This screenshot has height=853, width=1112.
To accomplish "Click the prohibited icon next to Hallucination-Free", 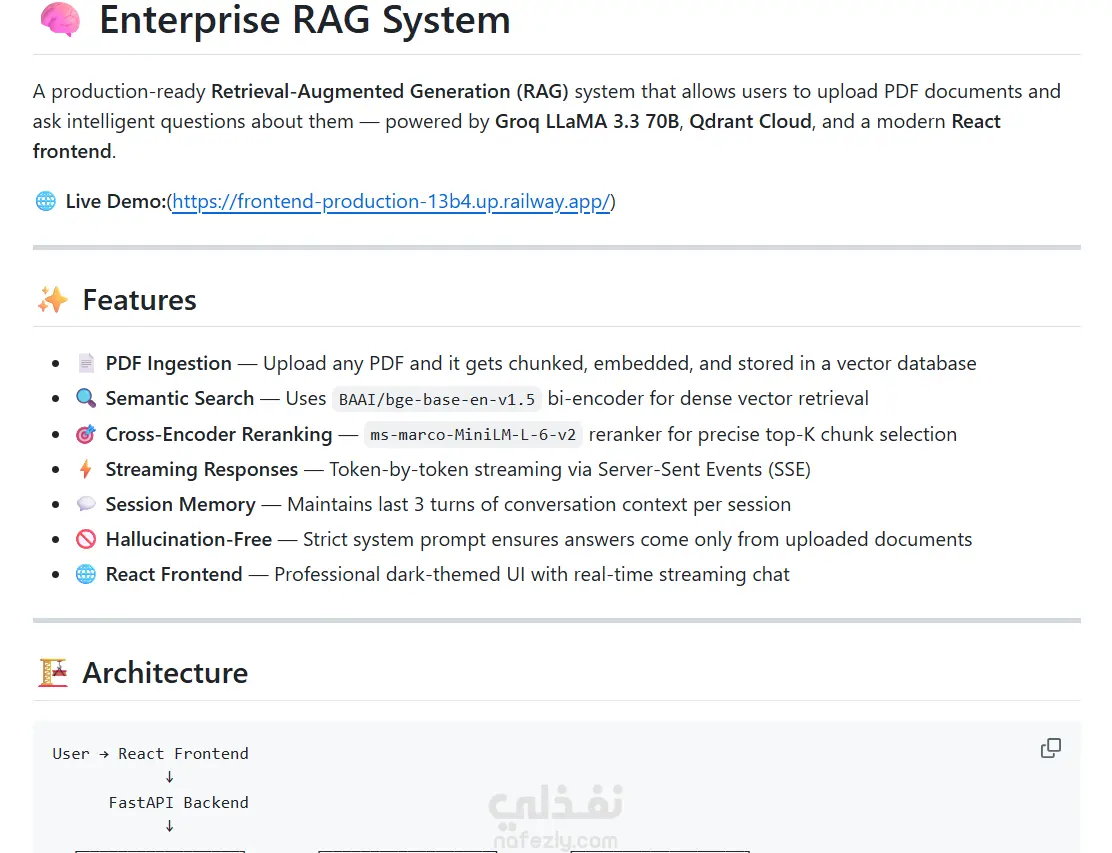I will [x=86, y=539].
